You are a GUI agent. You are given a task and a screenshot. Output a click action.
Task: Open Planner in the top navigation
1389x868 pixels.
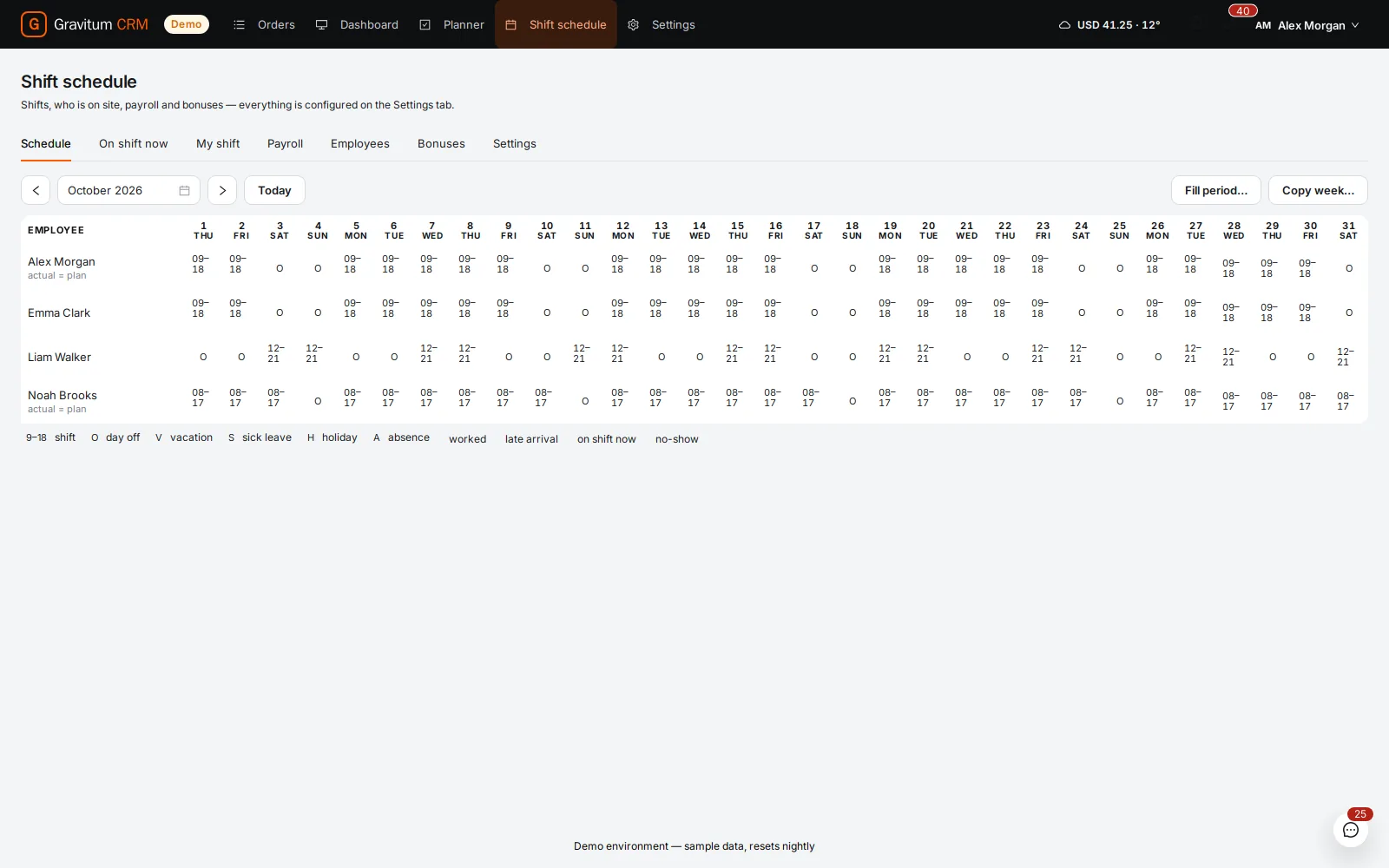point(464,25)
